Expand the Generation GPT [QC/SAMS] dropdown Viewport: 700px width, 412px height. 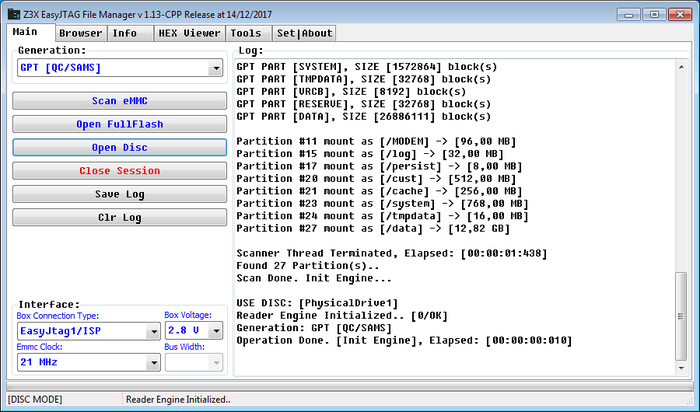click(x=215, y=68)
